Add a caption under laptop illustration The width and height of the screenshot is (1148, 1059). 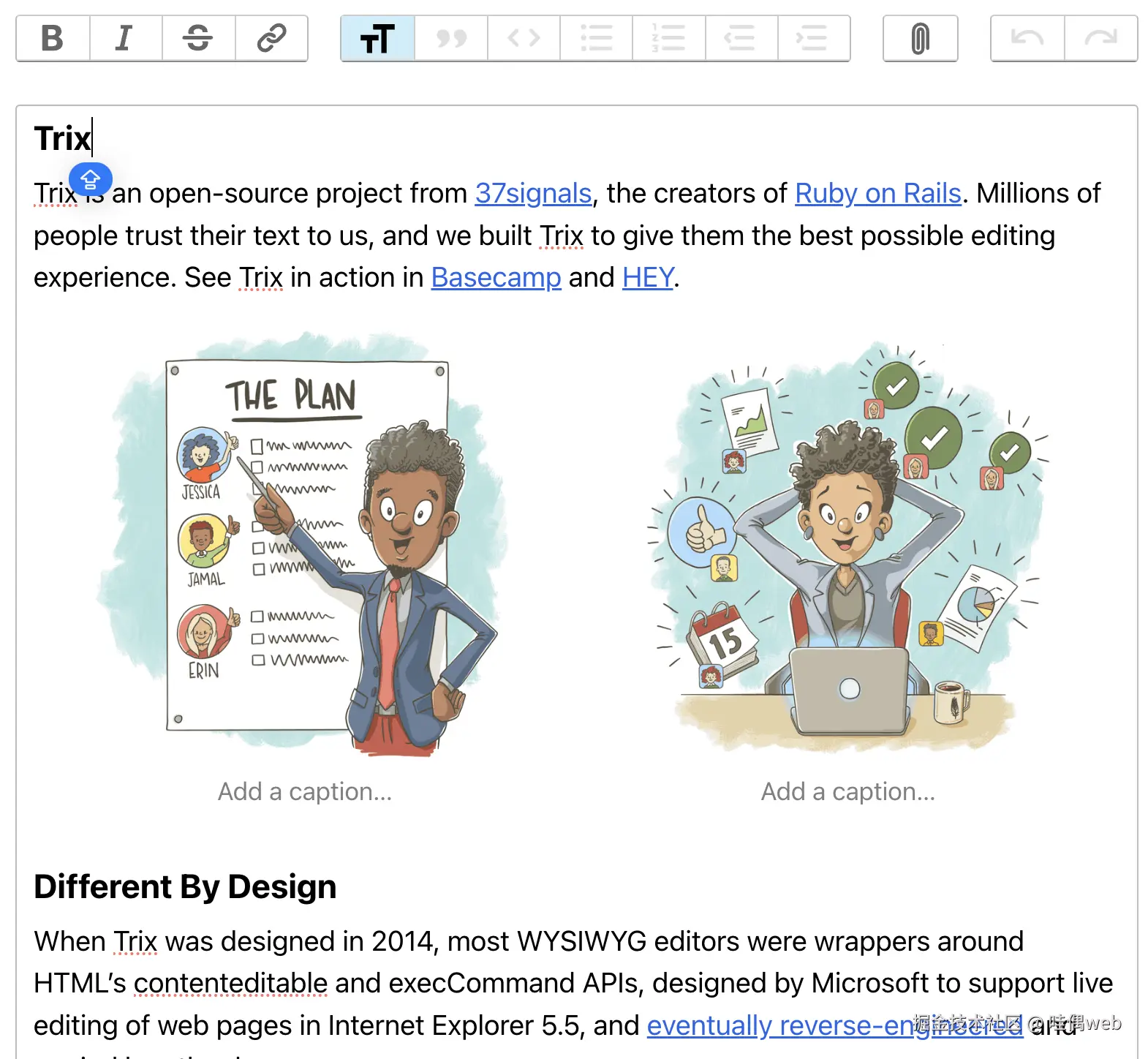coord(848,791)
